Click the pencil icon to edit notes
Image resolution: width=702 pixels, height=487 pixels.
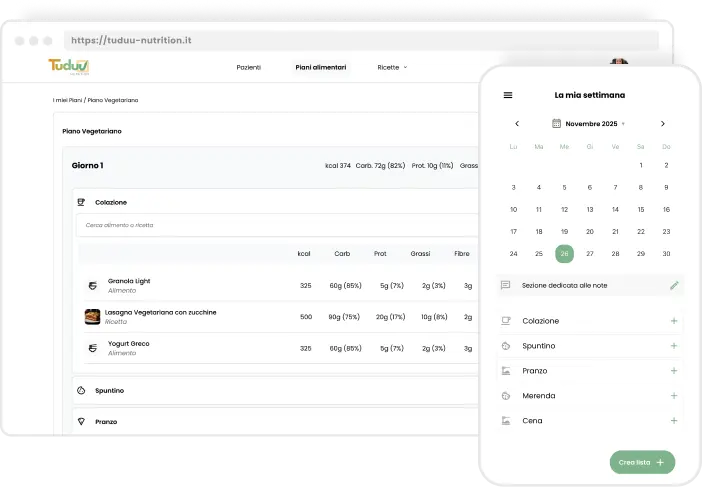[674, 285]
